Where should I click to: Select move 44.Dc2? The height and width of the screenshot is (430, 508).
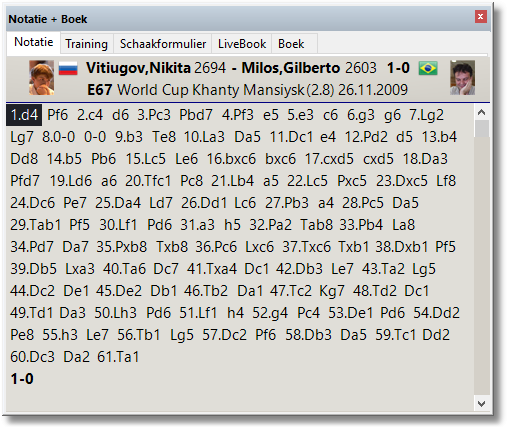point(32,291)
